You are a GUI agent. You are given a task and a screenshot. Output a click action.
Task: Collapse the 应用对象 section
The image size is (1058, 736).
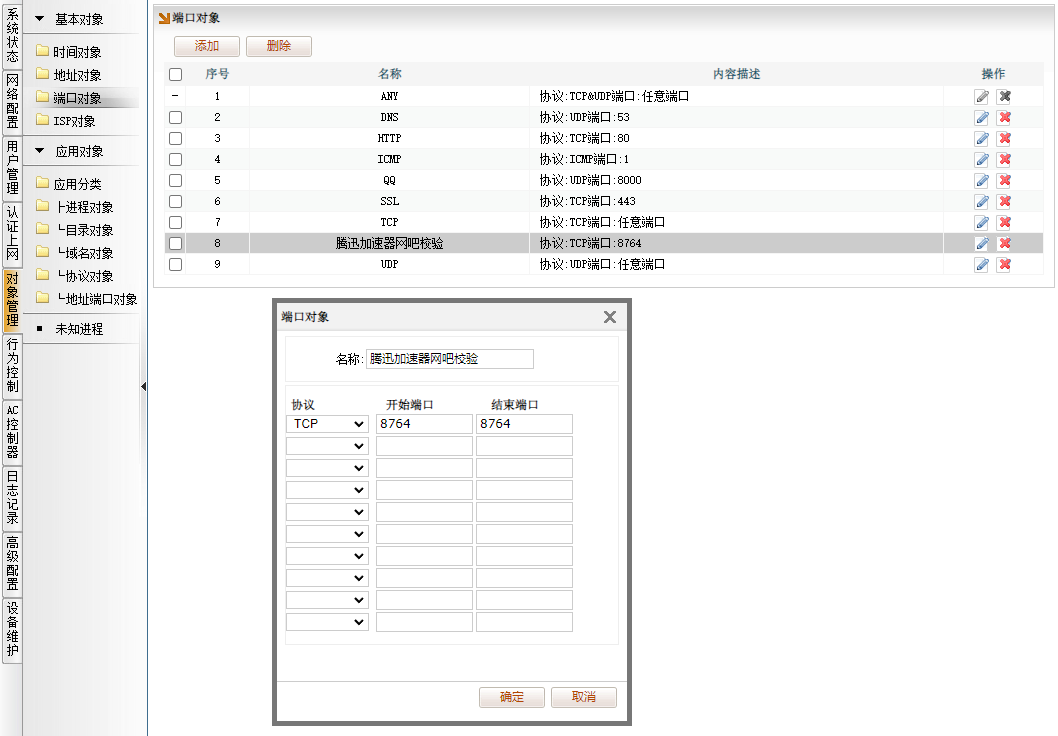click(x=40, y=151)
